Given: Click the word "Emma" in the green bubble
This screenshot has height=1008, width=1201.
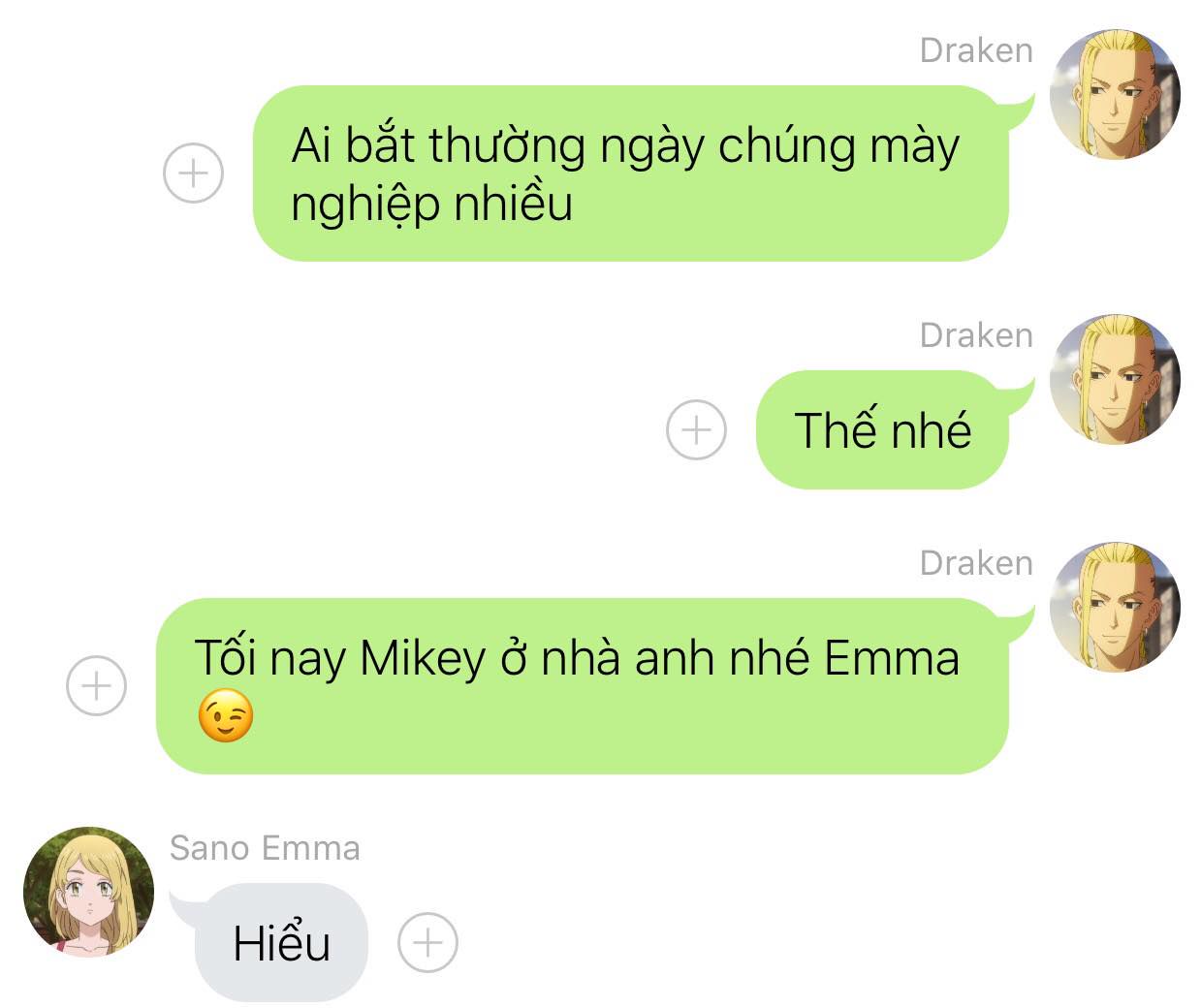Looking at the screenshot, I should click(892, 658).
